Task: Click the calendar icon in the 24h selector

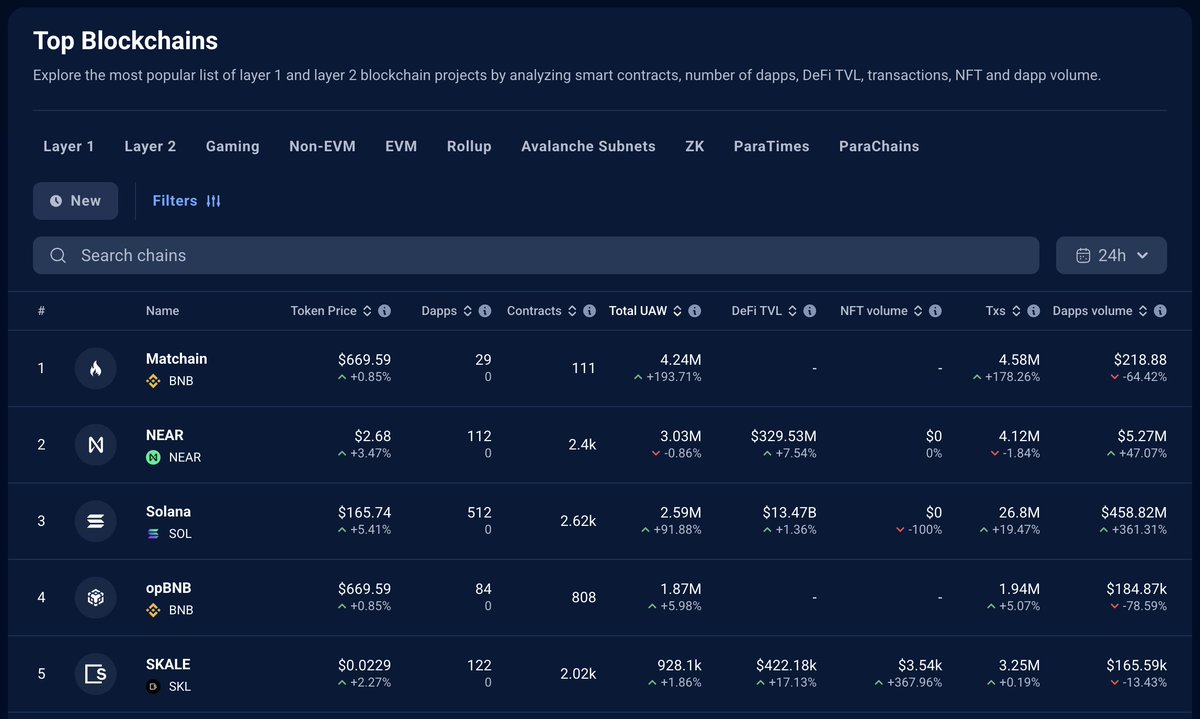Action: coord(1083,256)
